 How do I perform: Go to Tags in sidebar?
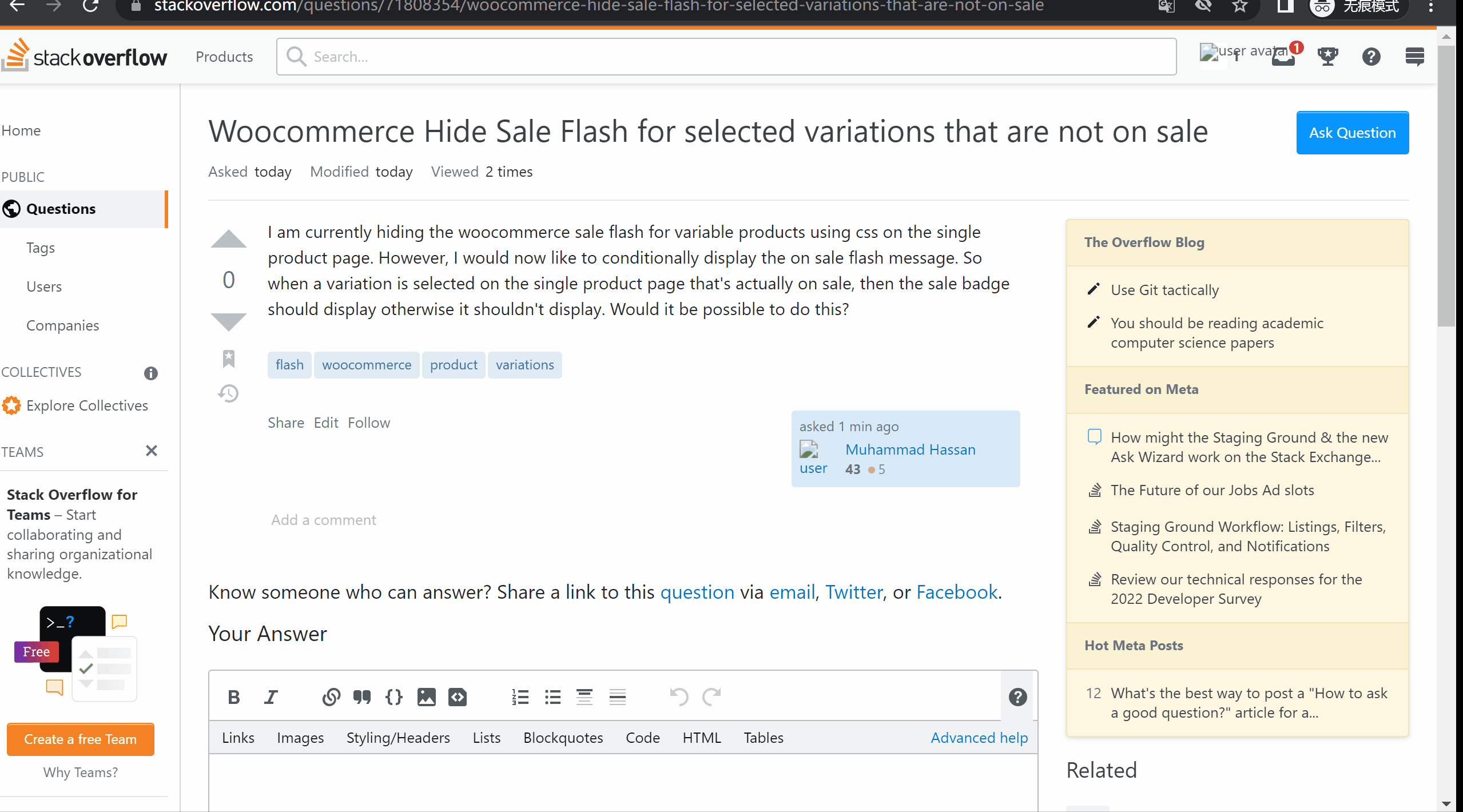[x=41, y=248]
